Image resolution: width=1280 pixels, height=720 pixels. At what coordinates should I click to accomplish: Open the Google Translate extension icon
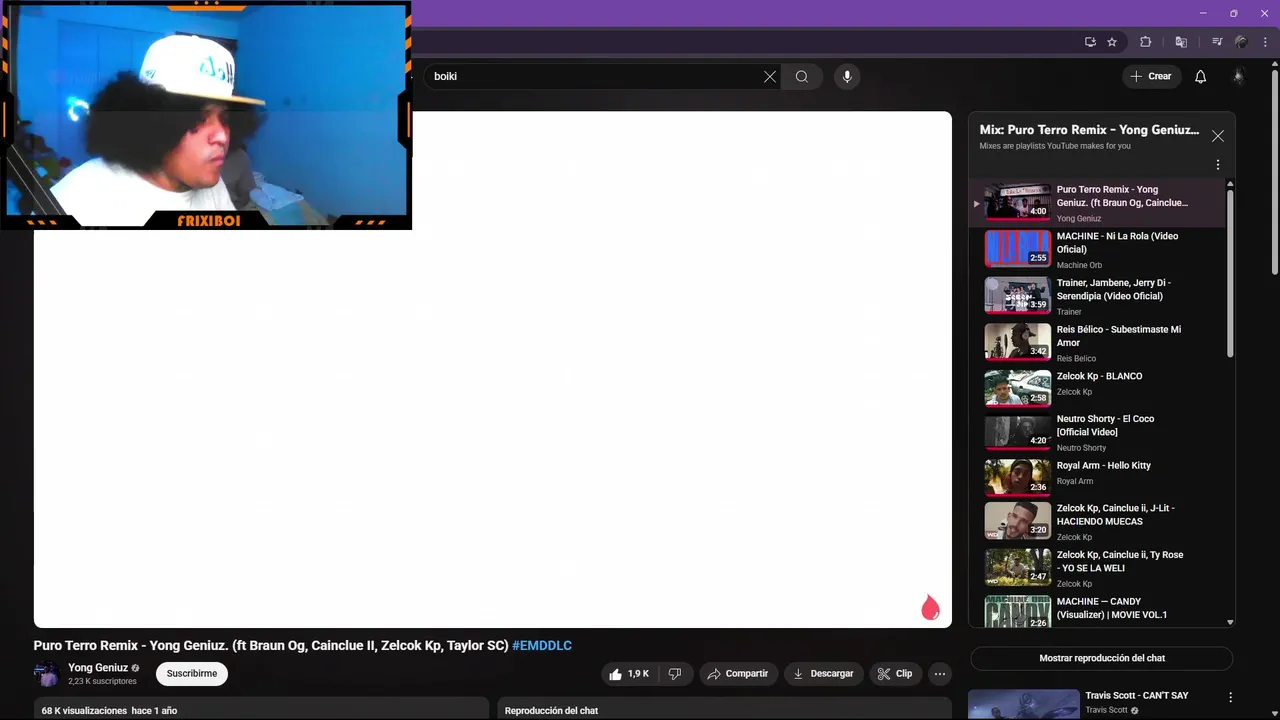1181,42
